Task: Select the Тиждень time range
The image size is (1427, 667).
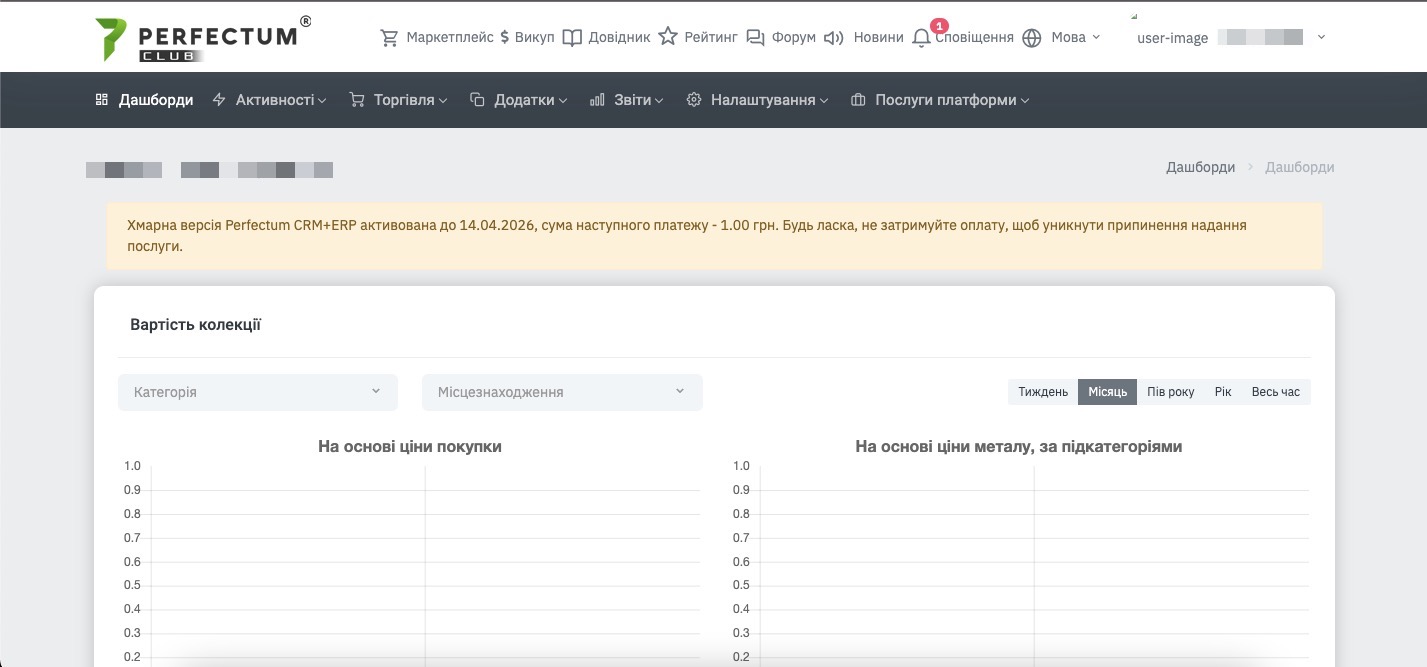Action: [1043, 392]
